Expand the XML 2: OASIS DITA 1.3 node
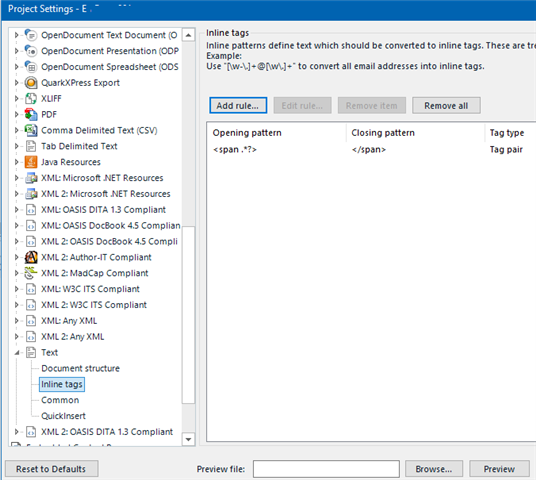This screenshot has width=536, height=480. click(16, 432)
